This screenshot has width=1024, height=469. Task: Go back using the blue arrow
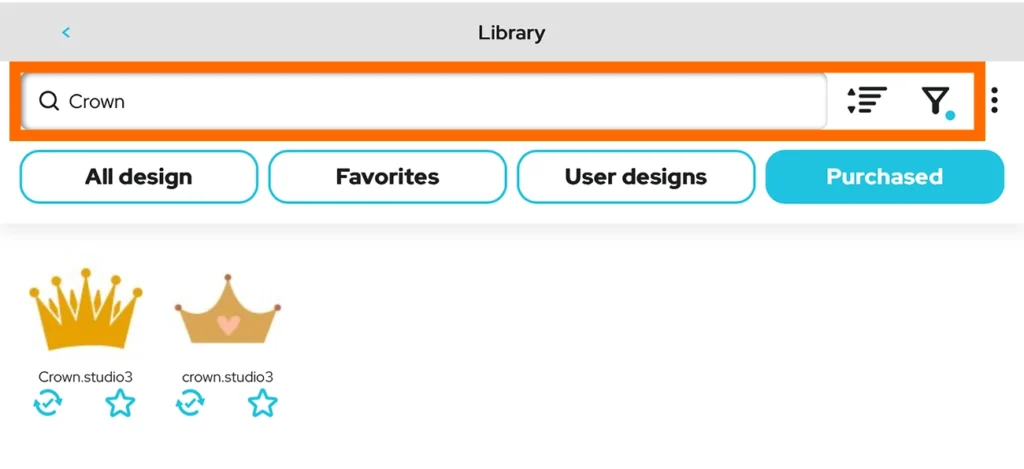(x=66, y=32)
